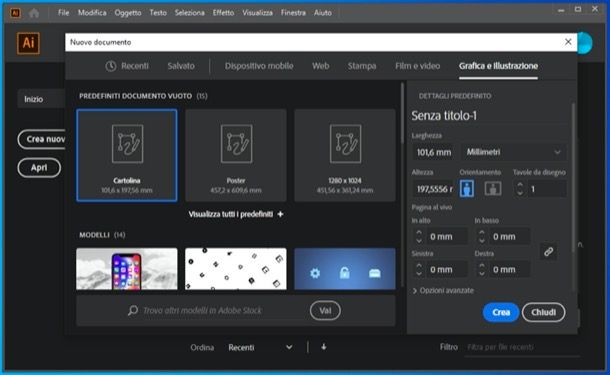Image resolution: width=610 pixels, height=375 pixels.
Task: Click the magnifier icon in Adobe Stock search
Action: tap(133, 310)
